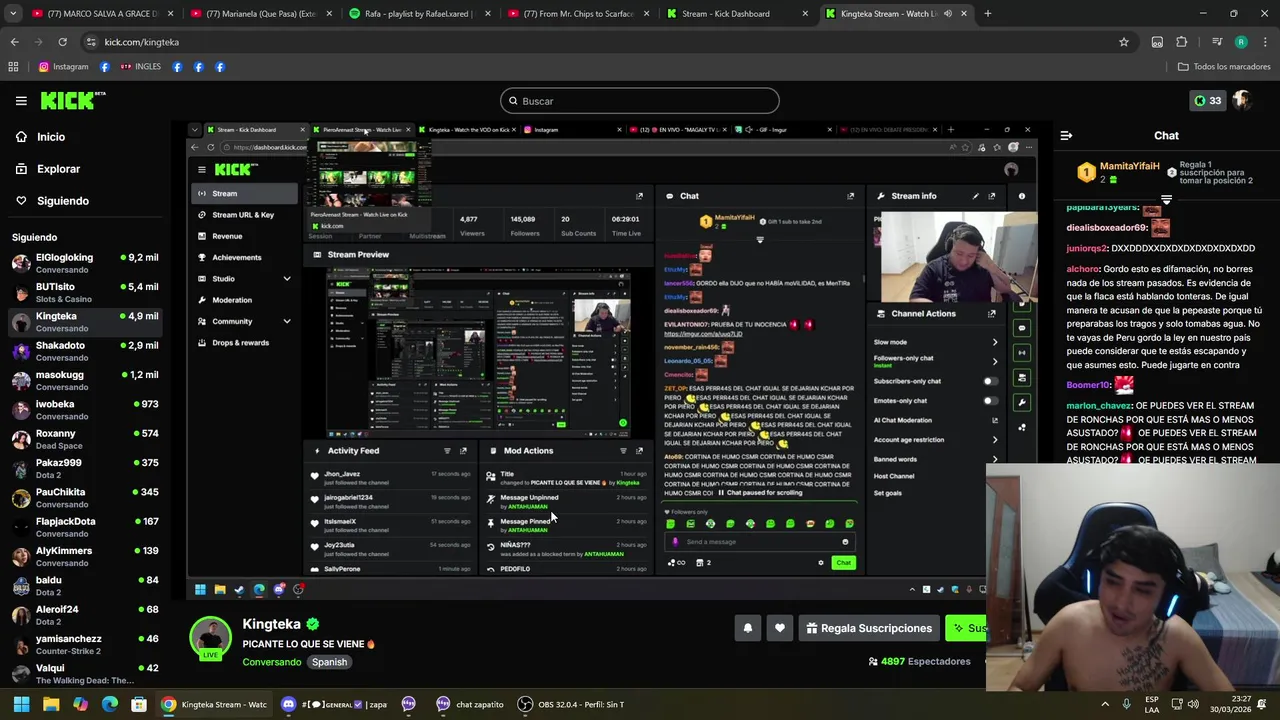Click the notification bell for Kingteka
1280x720 pixels.
[x=747, y=628]
